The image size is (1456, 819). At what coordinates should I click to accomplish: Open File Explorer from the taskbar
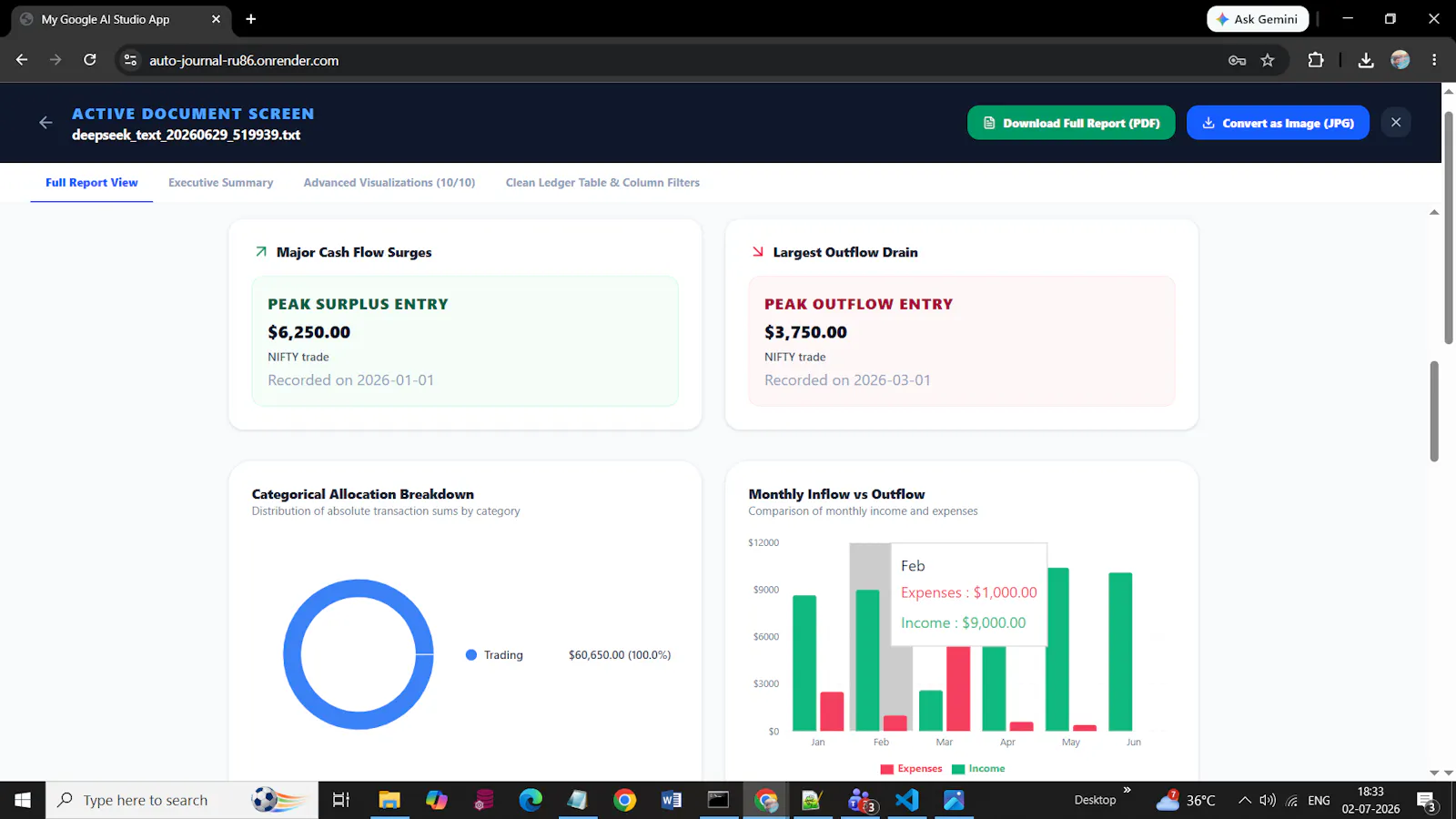tap(389, 800)
